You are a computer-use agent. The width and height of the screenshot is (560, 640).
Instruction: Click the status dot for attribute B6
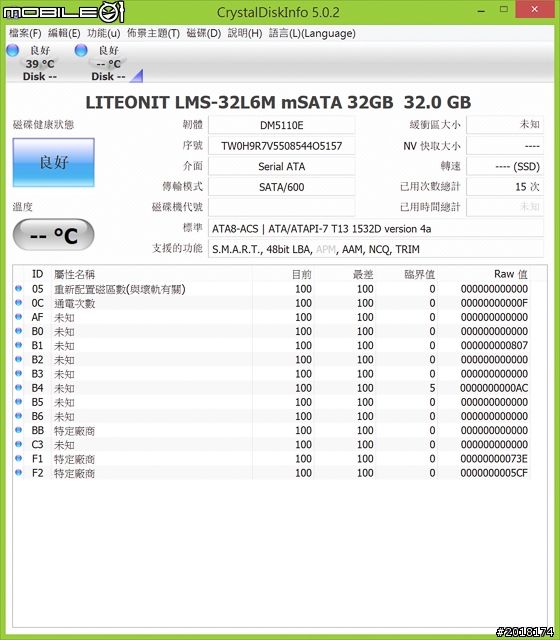[x=18, y=416]
